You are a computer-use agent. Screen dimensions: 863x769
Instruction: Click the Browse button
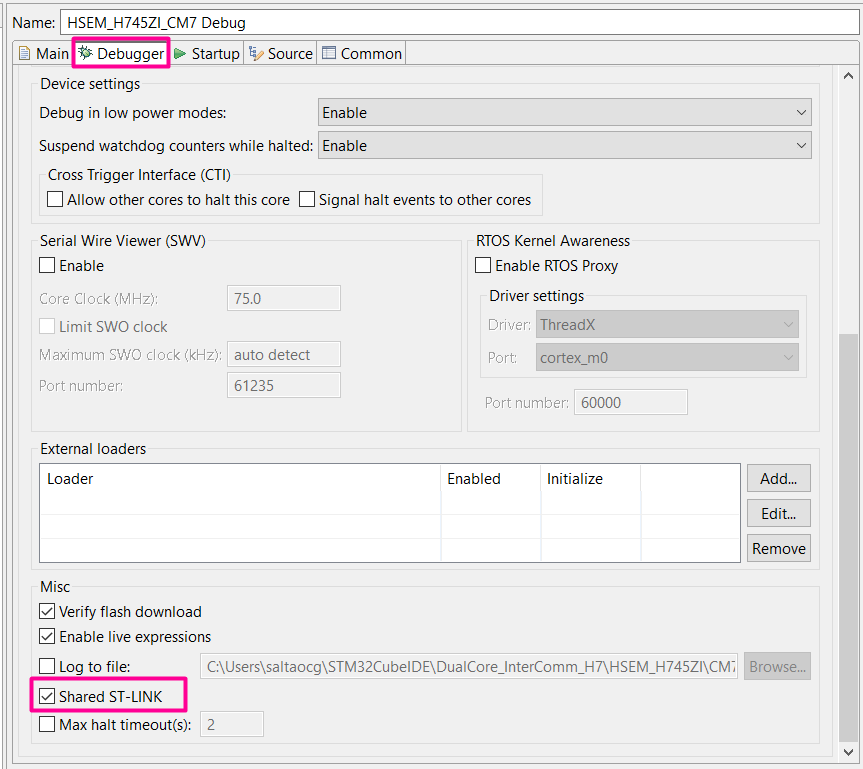click(x=777, y=667)
